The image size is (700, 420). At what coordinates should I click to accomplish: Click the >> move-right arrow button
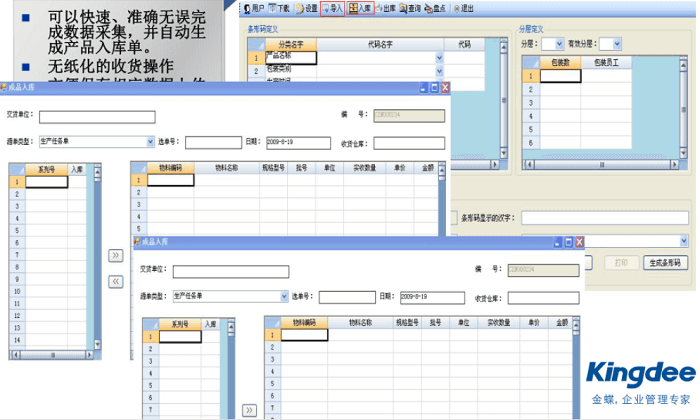(x=115, y=256)
